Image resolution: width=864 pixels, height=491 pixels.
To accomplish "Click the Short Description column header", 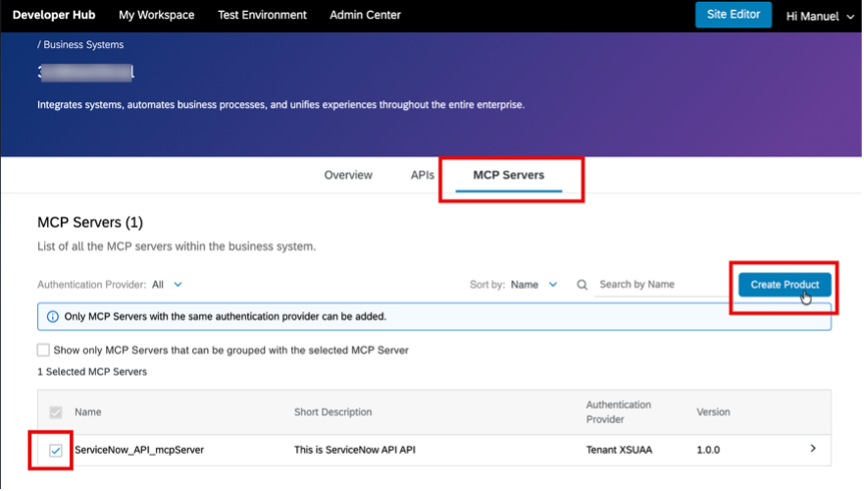I will 333,412.
